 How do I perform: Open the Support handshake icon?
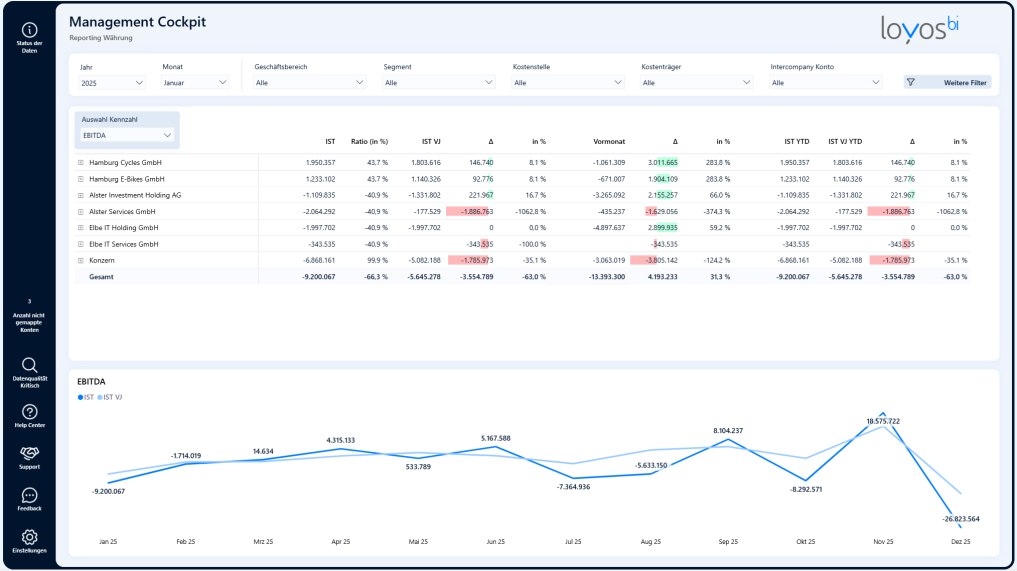tap(29, 453)
